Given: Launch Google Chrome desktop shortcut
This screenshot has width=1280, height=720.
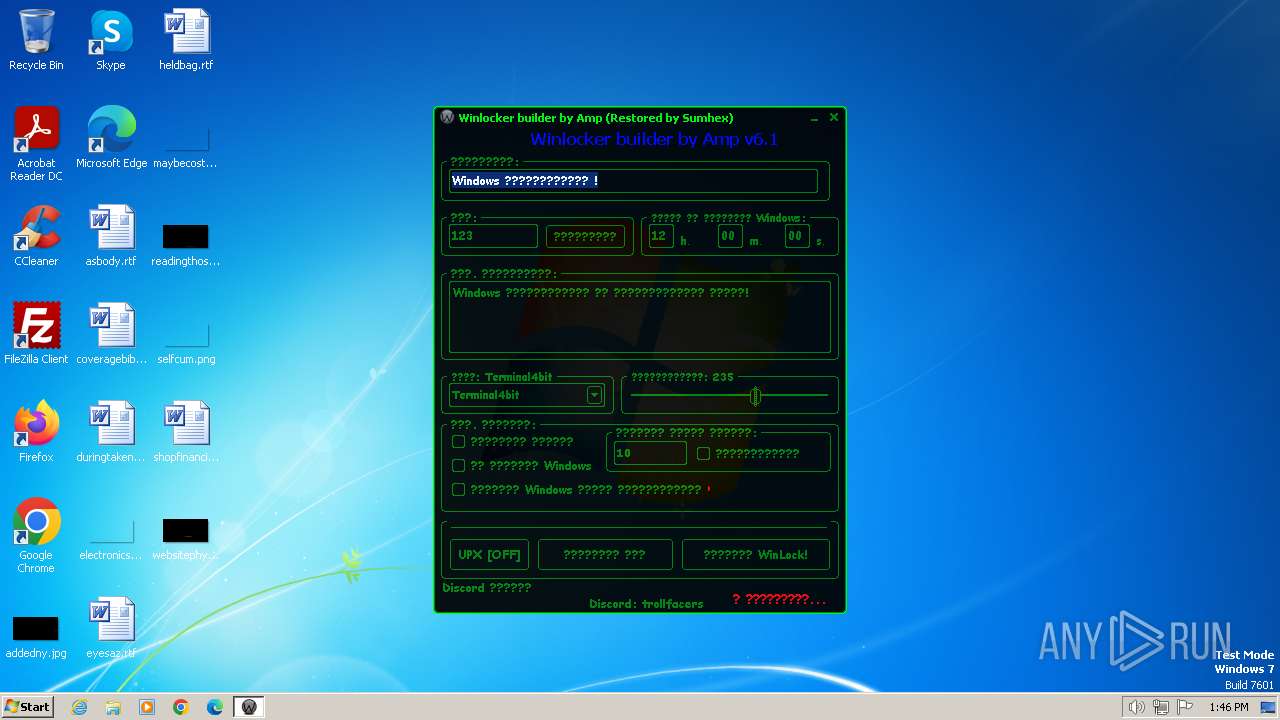Looking at the screenshot, I should pyautogui.click(x=36, y=536).
